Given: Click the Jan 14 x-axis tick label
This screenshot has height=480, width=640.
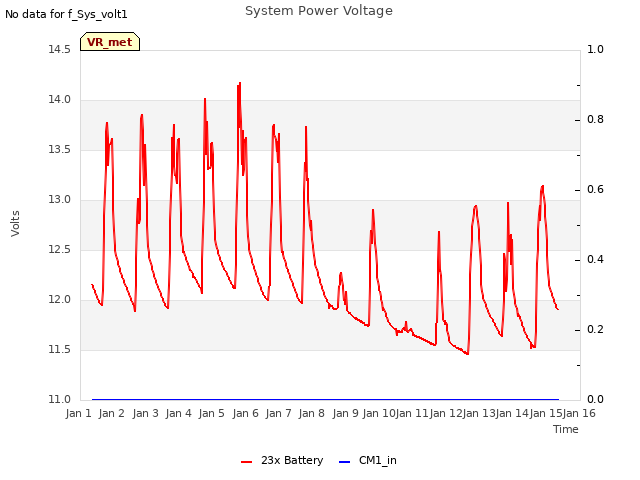Looking at the screenshot, I should [512, 413].
